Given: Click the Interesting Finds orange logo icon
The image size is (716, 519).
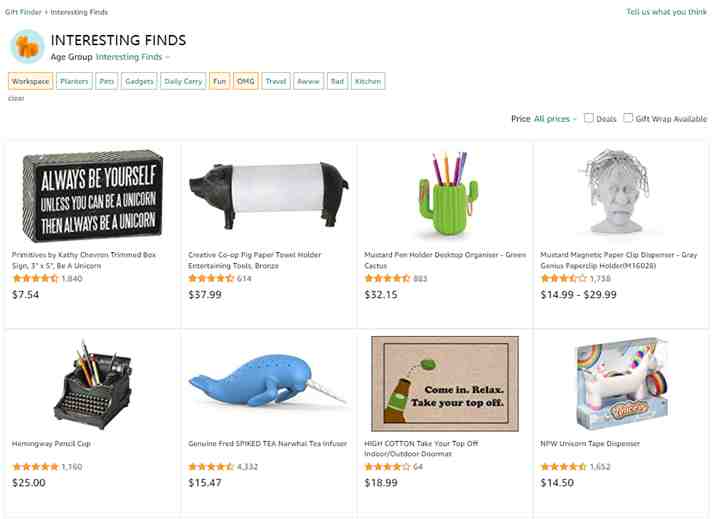Looking at the screenshot, I should pyautogui.click(x=27, y=46).
